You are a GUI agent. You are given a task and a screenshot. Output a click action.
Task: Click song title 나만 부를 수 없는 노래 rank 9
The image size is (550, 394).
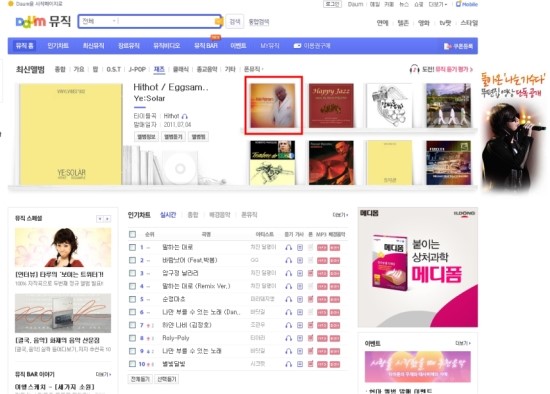point(192,351)
